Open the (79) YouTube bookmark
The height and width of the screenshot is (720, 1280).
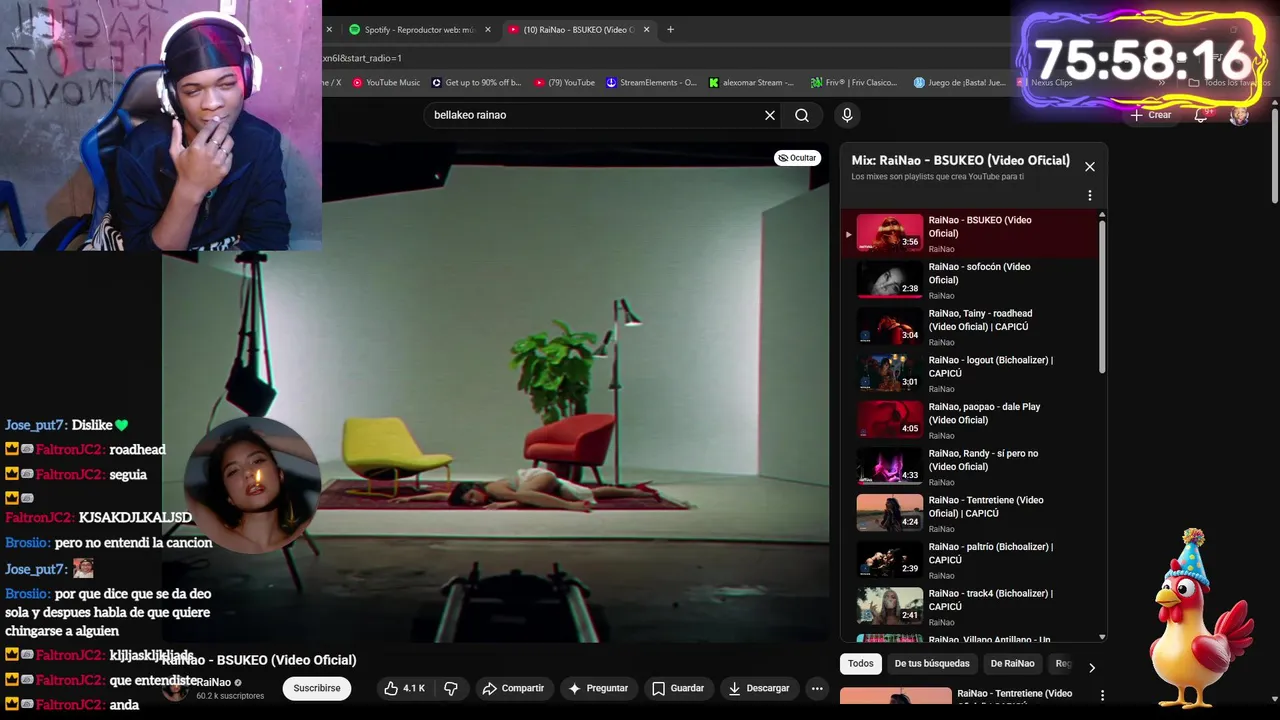(565, 83)
